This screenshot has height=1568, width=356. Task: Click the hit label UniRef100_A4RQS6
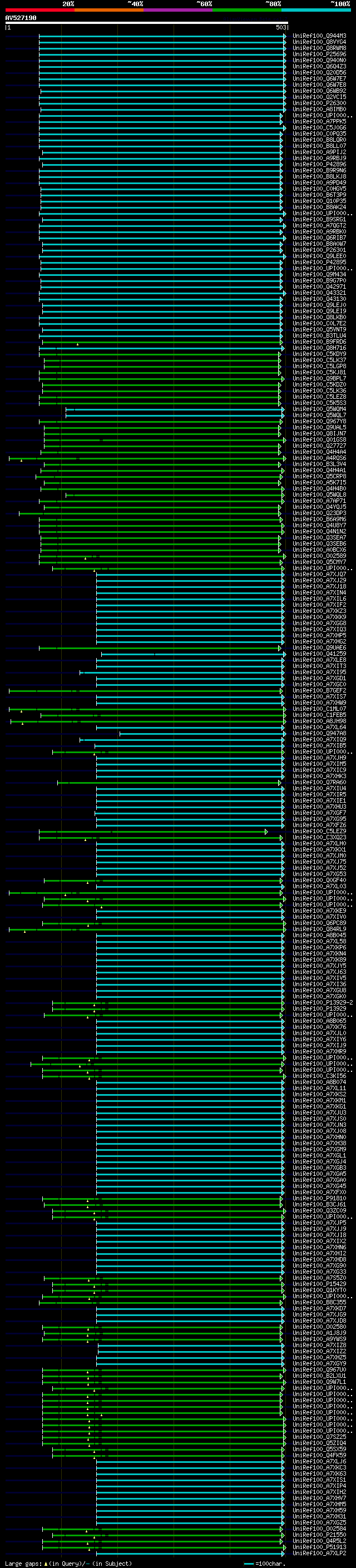pyautogui.click(x=319, y=458)
